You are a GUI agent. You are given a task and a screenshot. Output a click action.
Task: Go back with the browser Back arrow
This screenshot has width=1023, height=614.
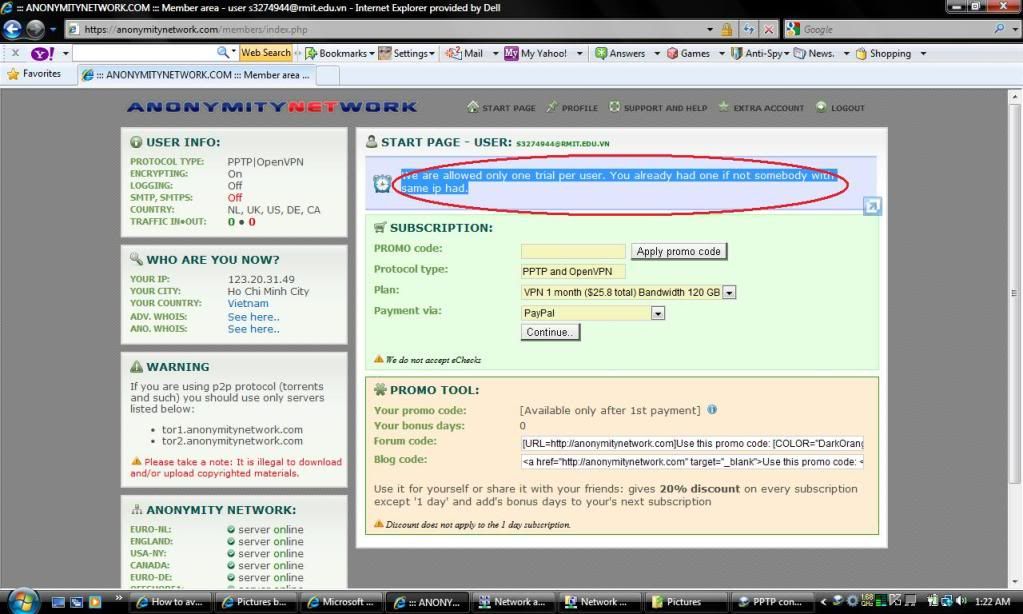tap(12, 29)
